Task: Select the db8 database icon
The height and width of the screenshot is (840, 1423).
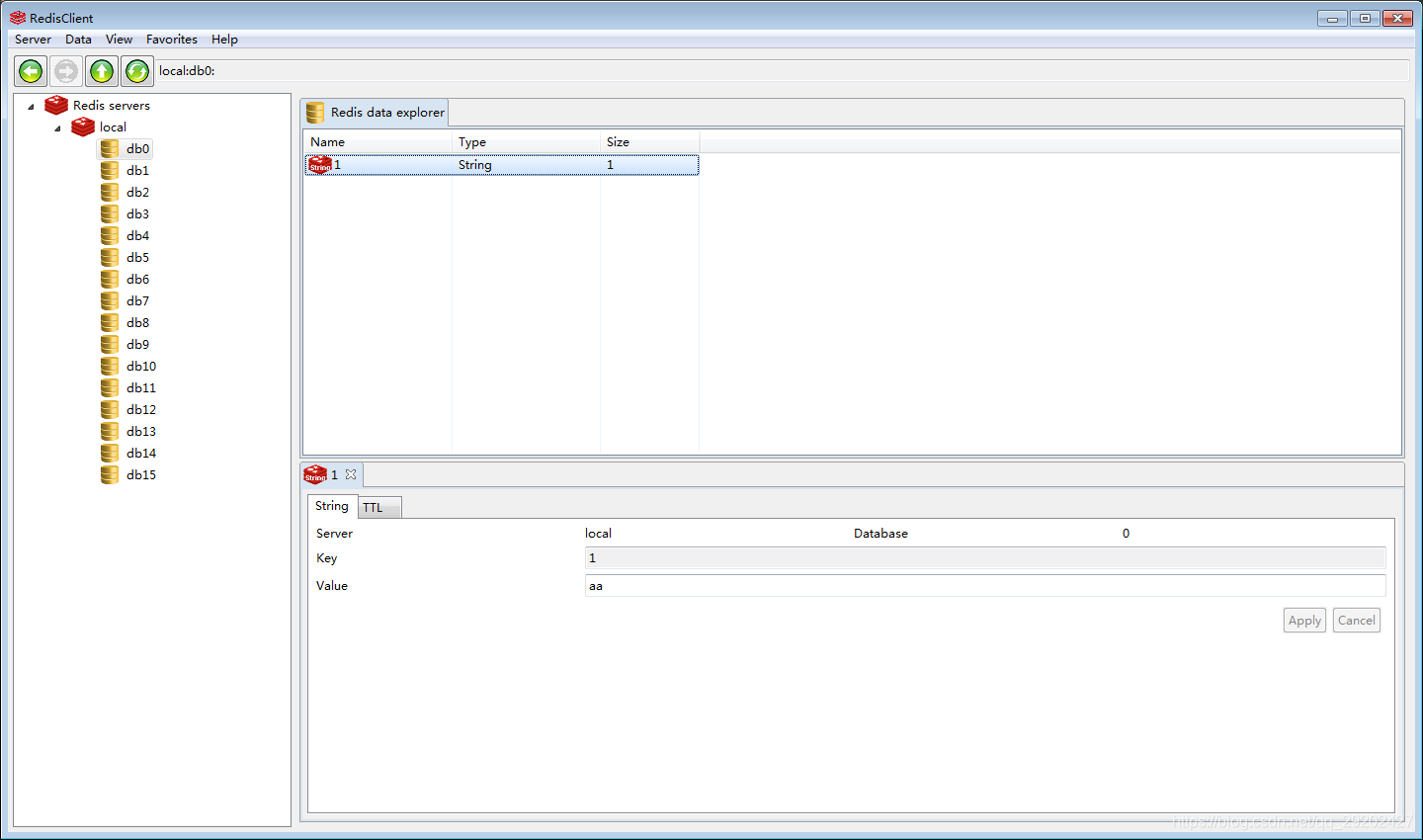Action: coord(110,322)
